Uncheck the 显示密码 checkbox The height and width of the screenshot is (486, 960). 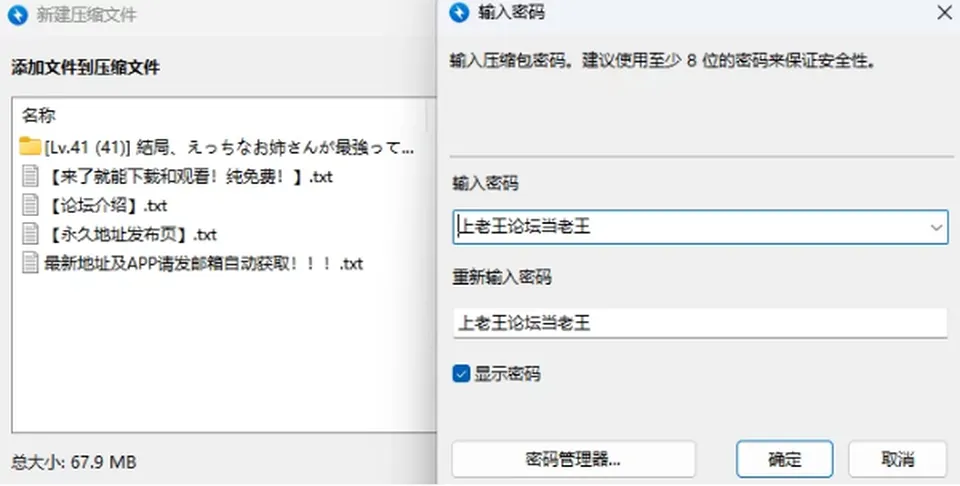pos(461,373)
